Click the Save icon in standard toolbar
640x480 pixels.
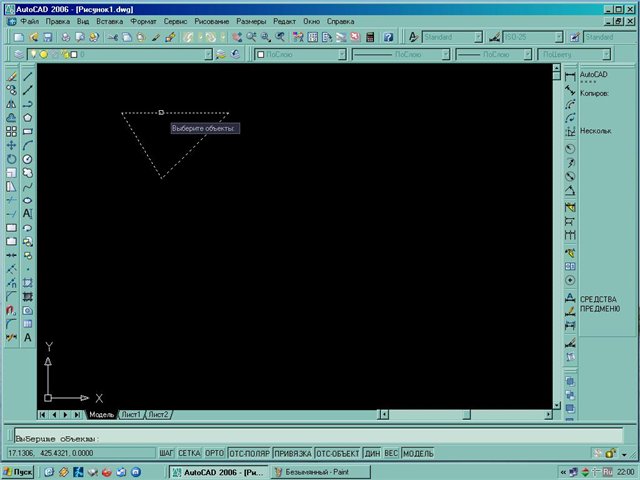[x=50, y=37]
